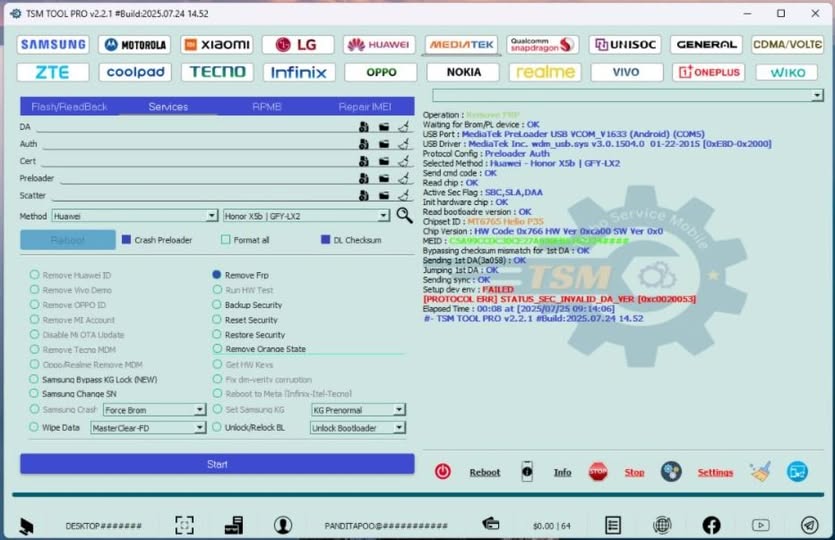Select the Huawei brand logo
The image size is (835, 540).
click(x=380, y=45)
